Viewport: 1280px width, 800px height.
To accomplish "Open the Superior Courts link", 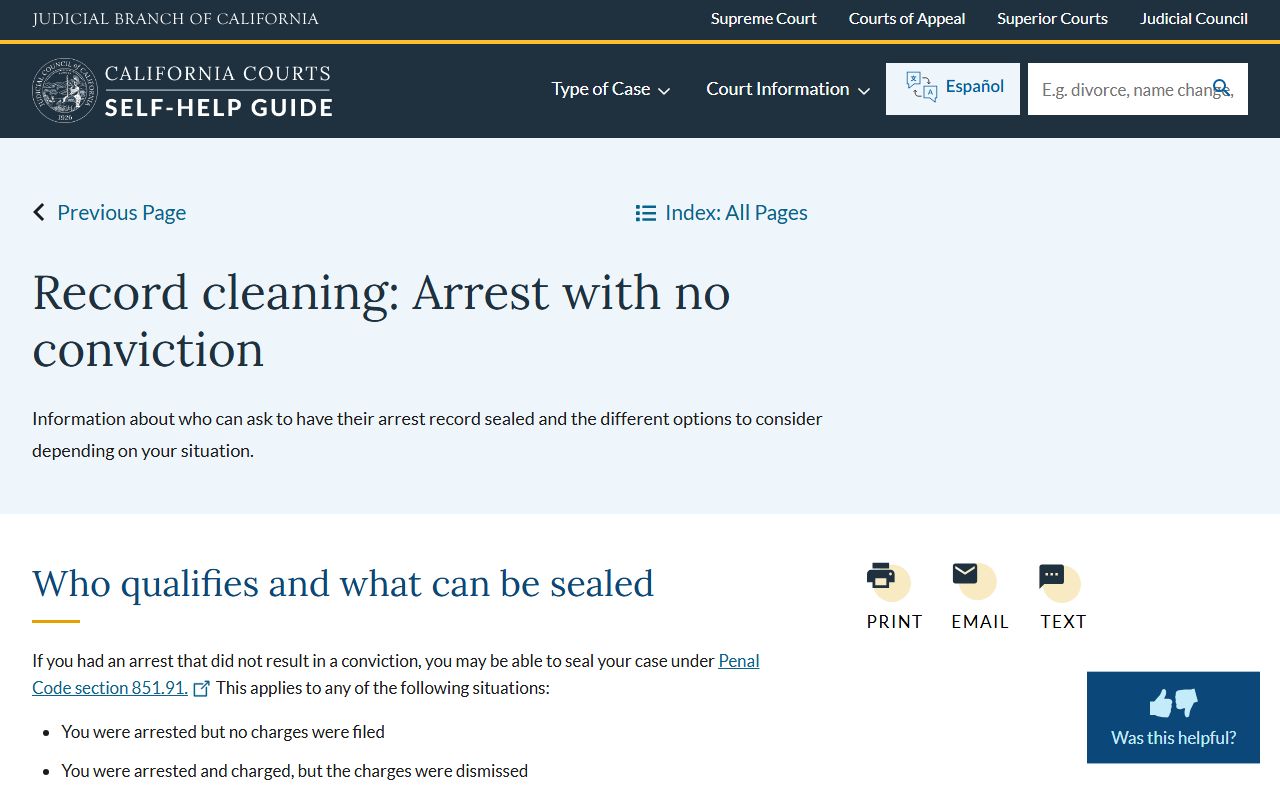I will click(x=1052, y=19).
